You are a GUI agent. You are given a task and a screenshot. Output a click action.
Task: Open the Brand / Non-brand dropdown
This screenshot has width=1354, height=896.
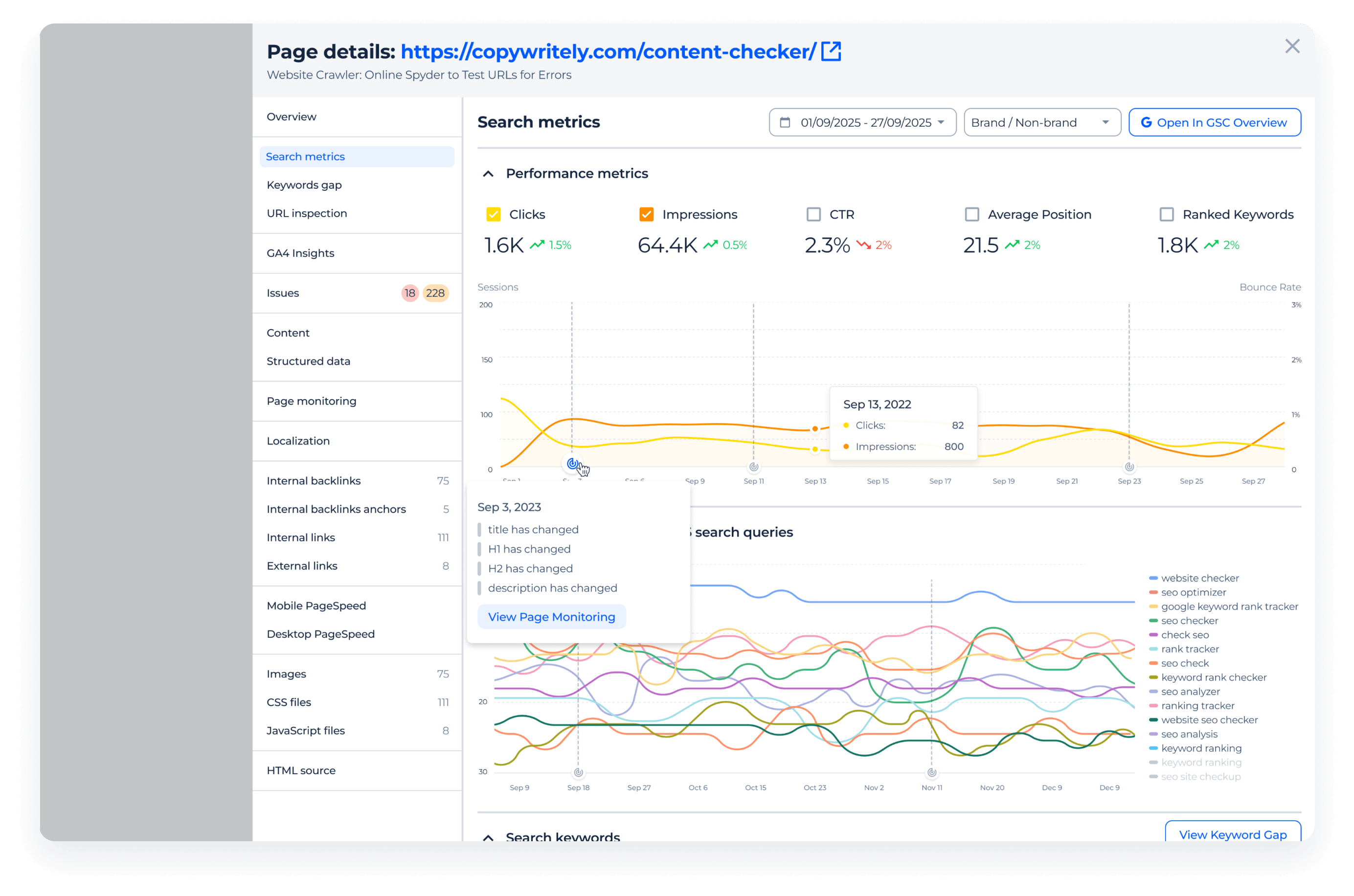1041,122
